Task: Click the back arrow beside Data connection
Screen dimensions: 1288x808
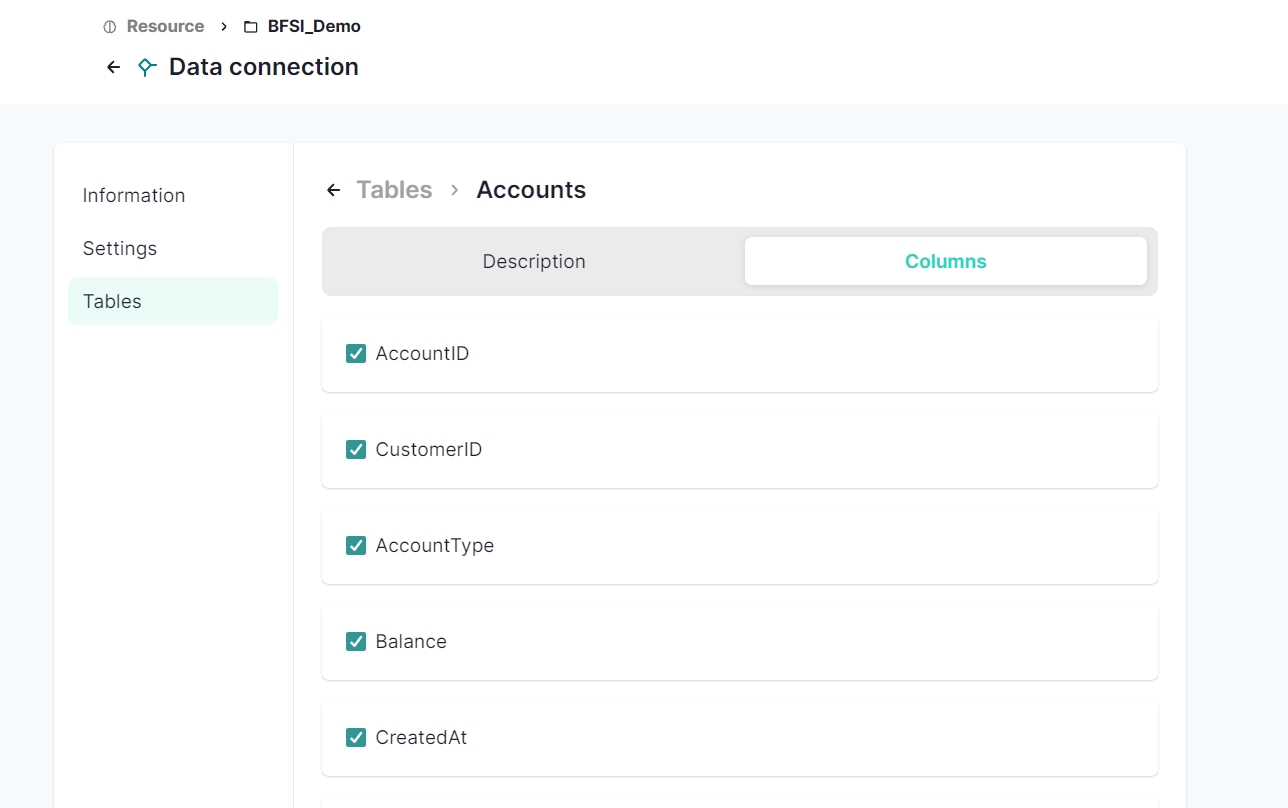Action: [x=113, y=67]
